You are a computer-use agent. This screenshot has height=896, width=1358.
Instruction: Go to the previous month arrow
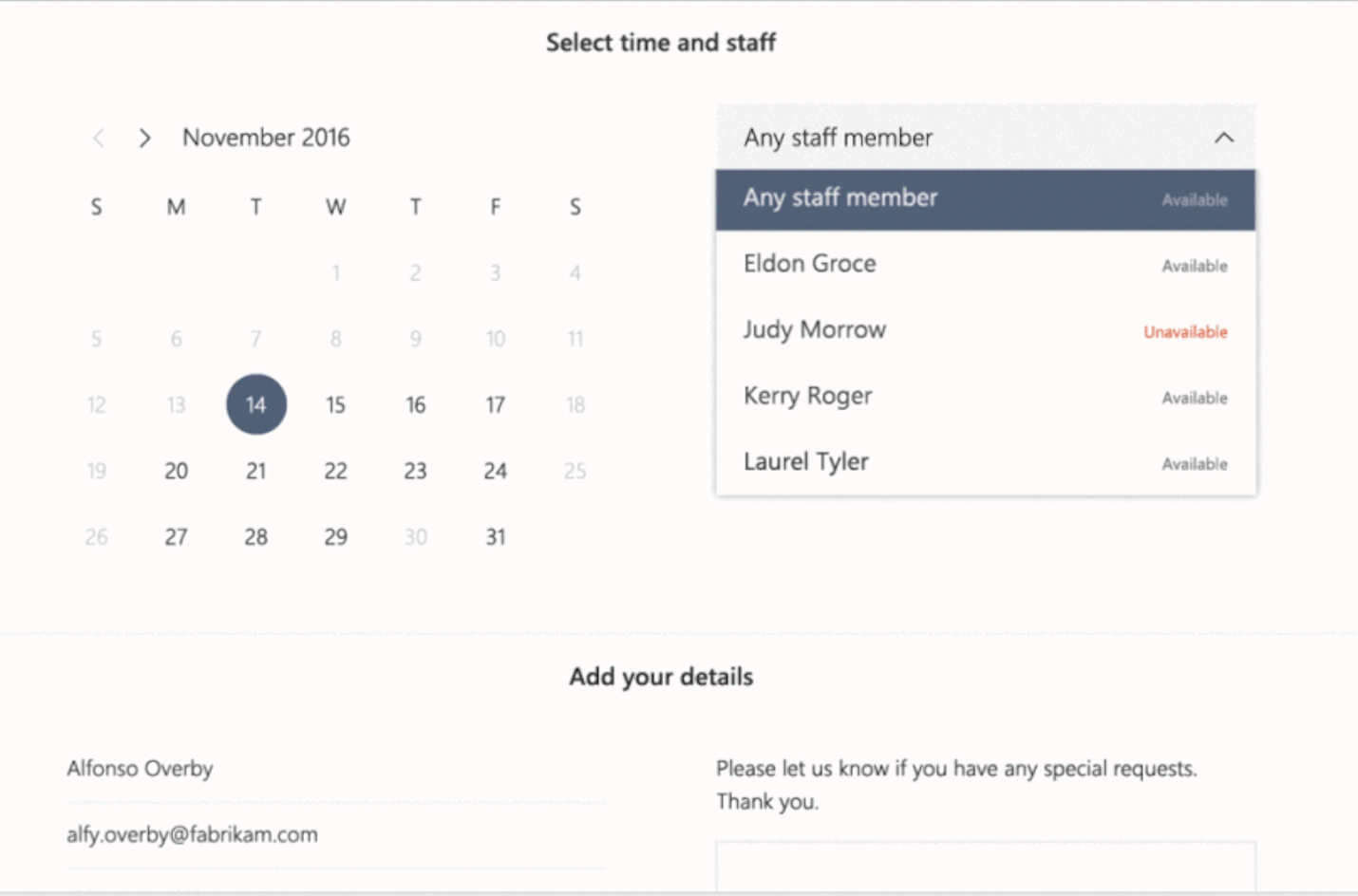click(x=99, y=139)
